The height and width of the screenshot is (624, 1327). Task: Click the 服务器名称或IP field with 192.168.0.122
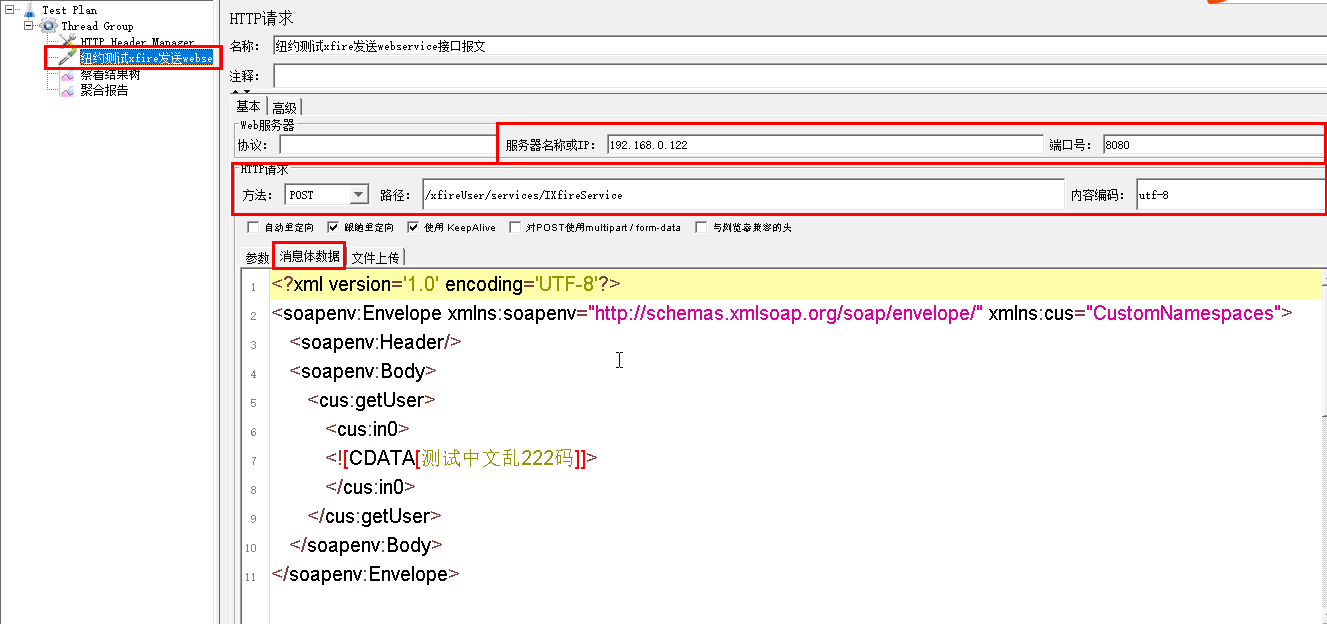(x=824, y=145)
